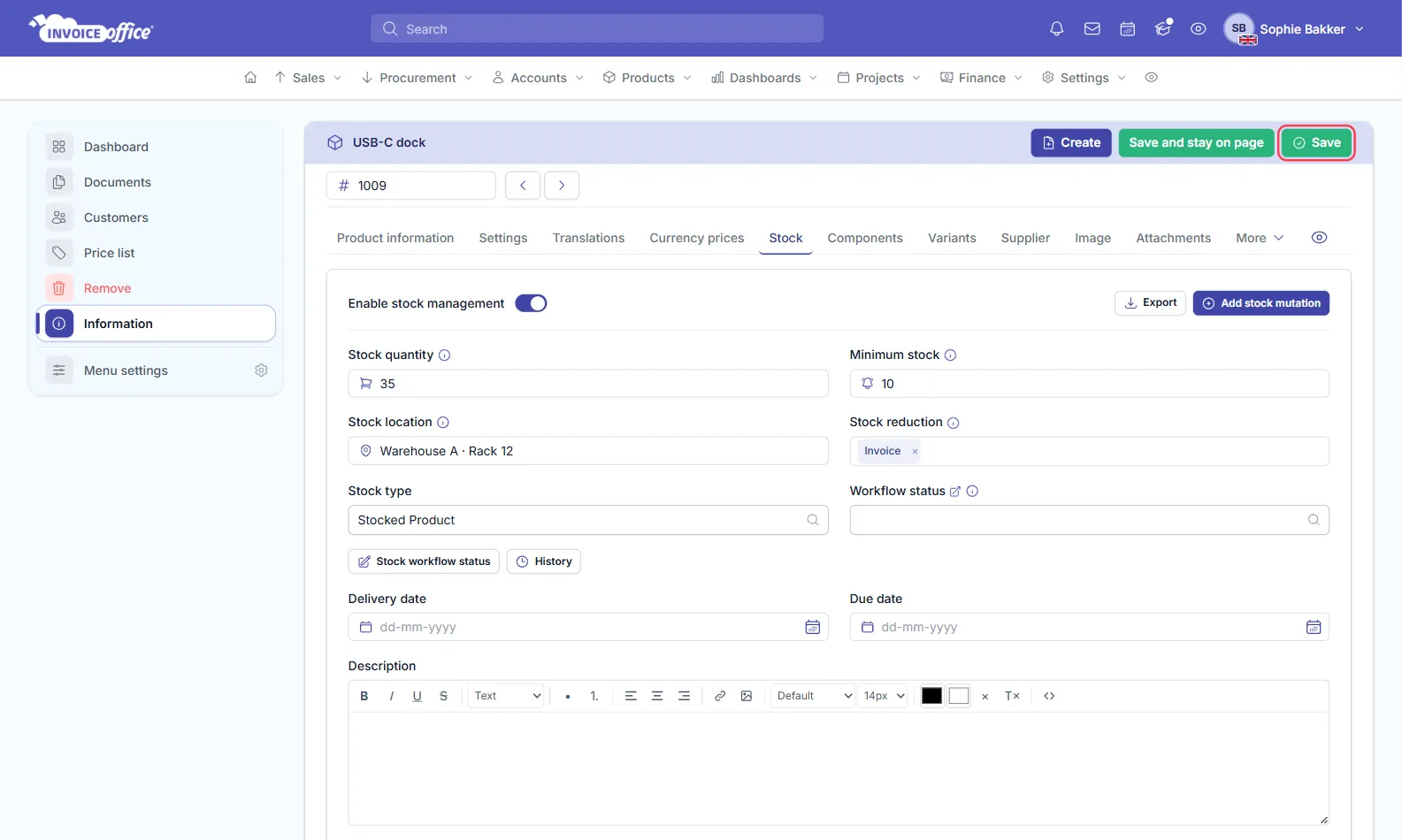Image resolution: width=1402 pixels, height=840 pixels.
Task: Open the Variants tab
Action: point(952,238)
